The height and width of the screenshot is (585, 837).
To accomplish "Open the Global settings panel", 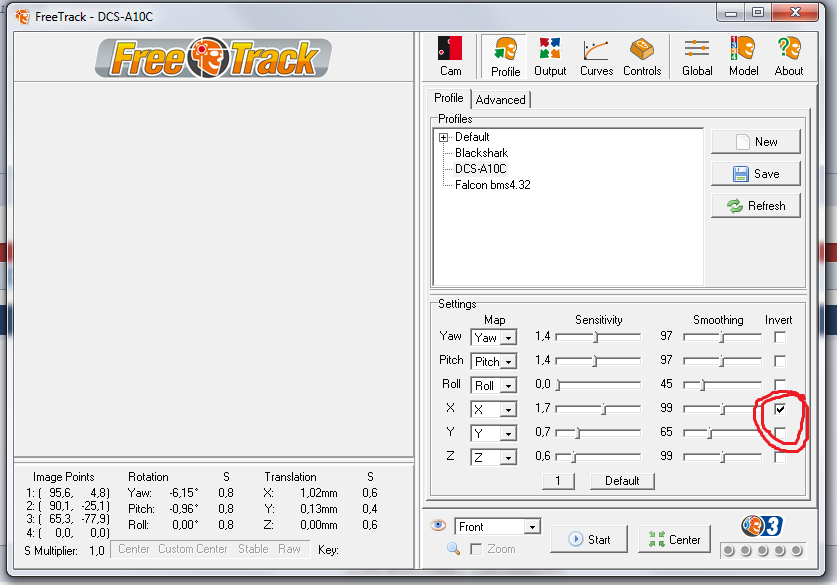I will (697, 56).
